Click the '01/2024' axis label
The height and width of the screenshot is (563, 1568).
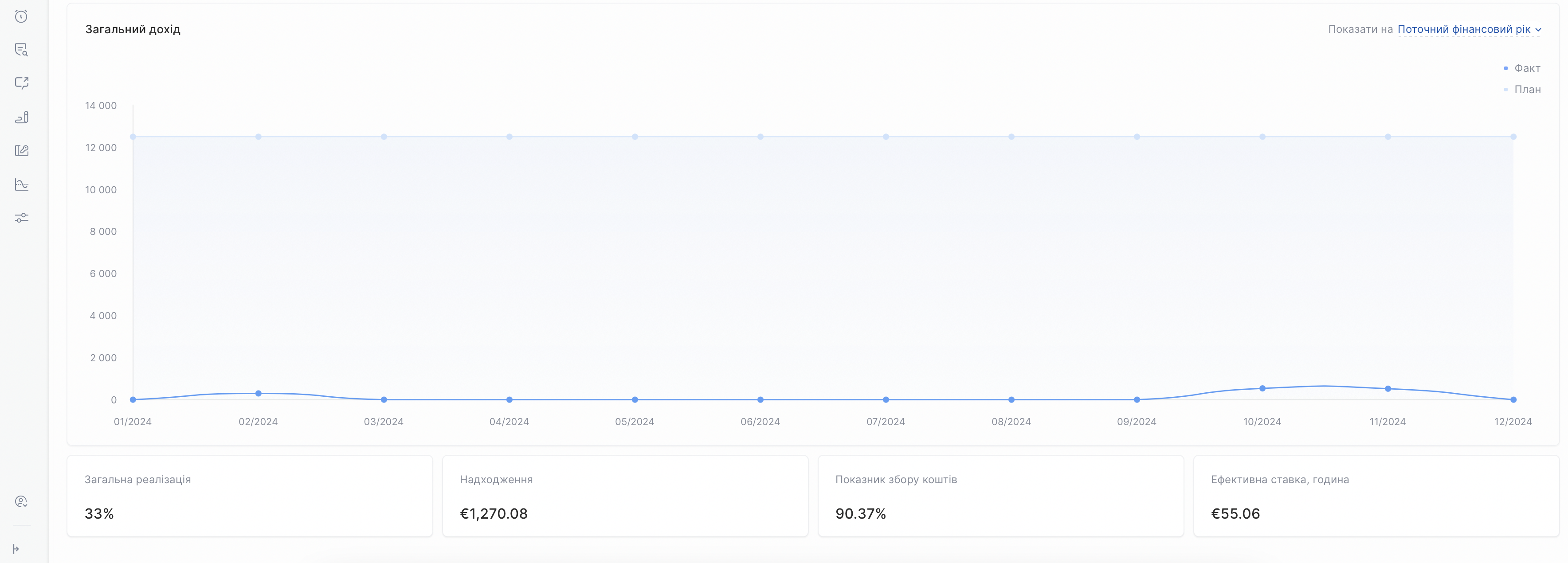tap(133, 422)
